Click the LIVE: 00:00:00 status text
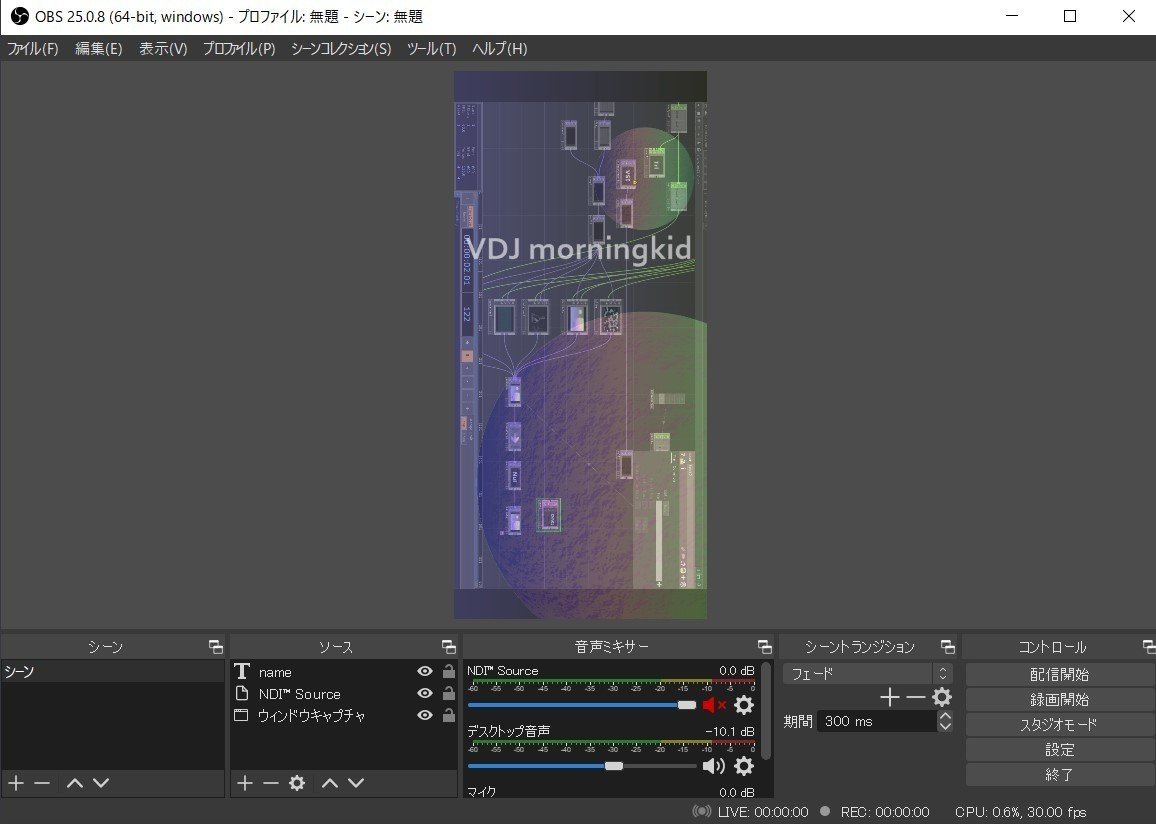The height and width of the screenshot is (824, 1156). (763, 812)
